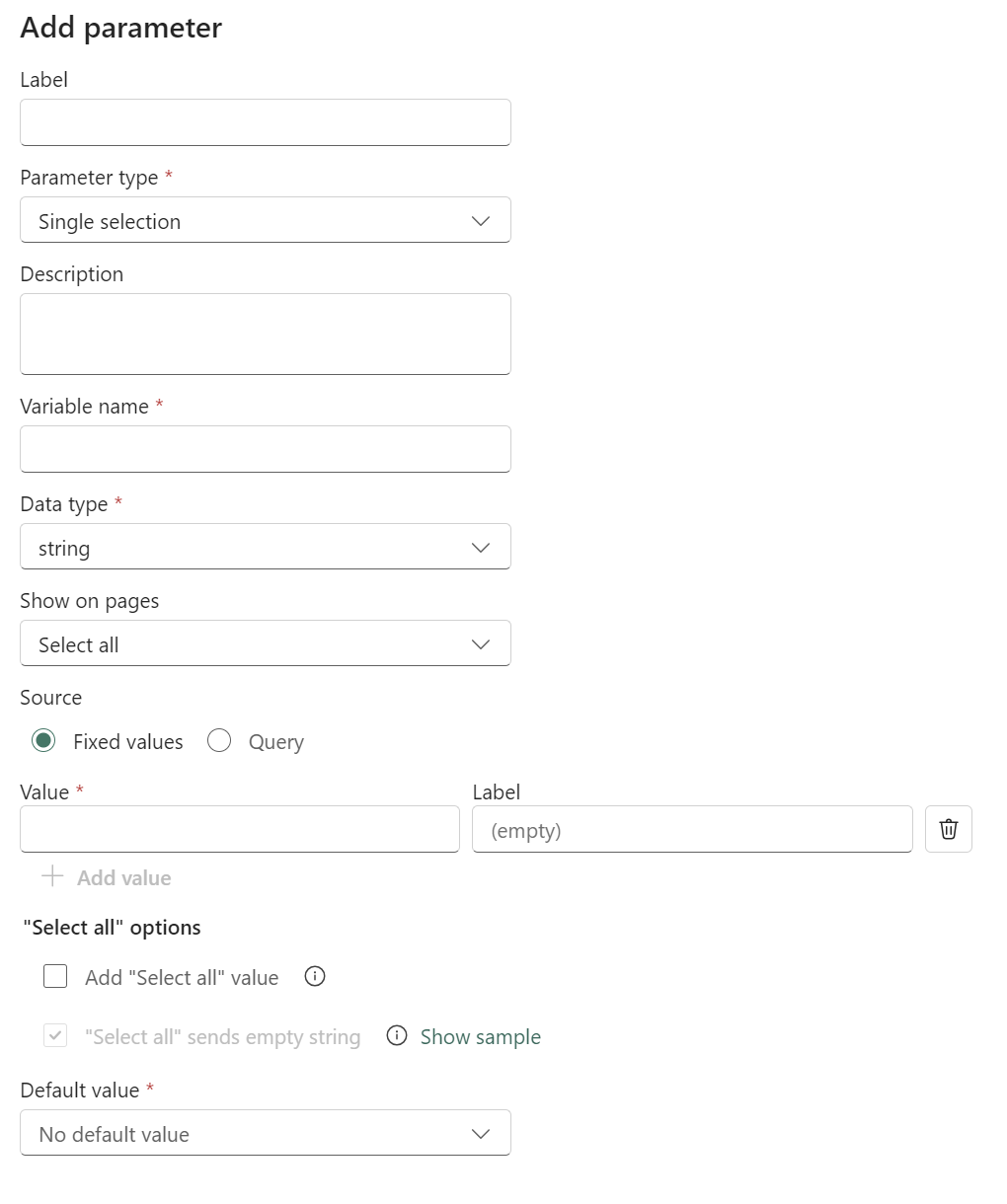Image resolution: width=1007 pixels, height=1204 pixels.
Task: Open the Default value dropdown
Action: 265,1133
